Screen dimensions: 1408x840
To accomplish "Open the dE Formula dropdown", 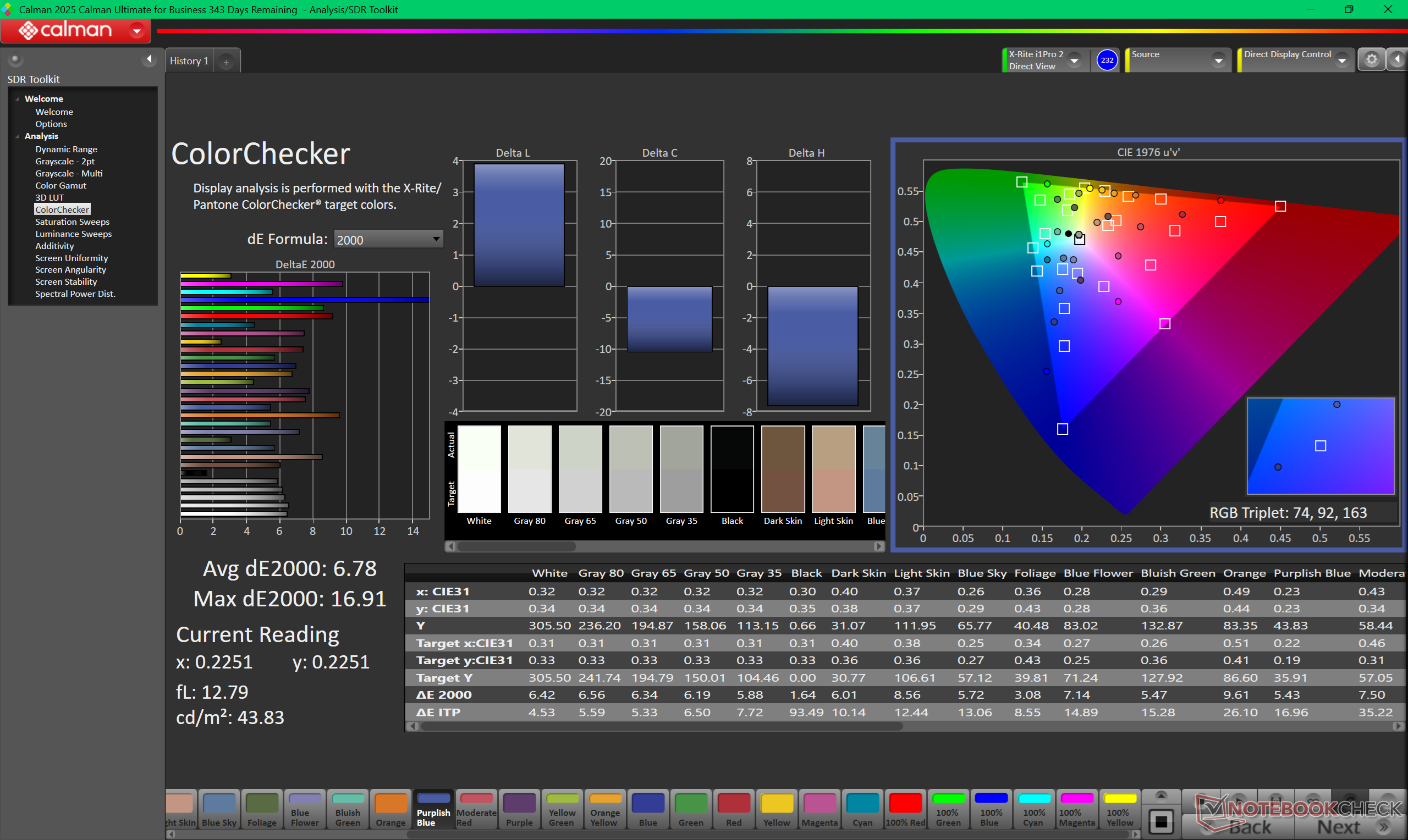I will pos(388,240).
